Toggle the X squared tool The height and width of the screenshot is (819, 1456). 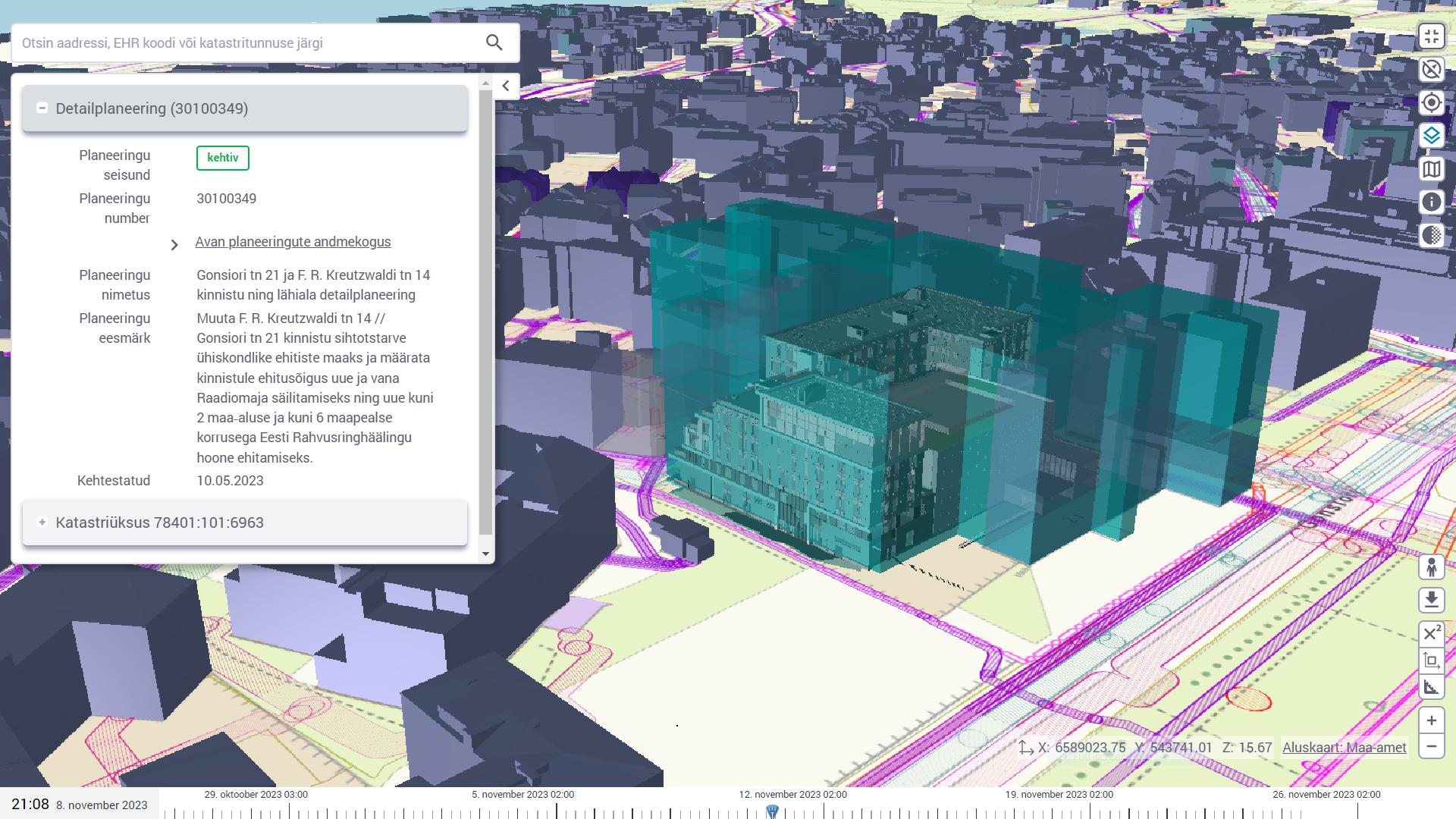tap(1431, 632)
